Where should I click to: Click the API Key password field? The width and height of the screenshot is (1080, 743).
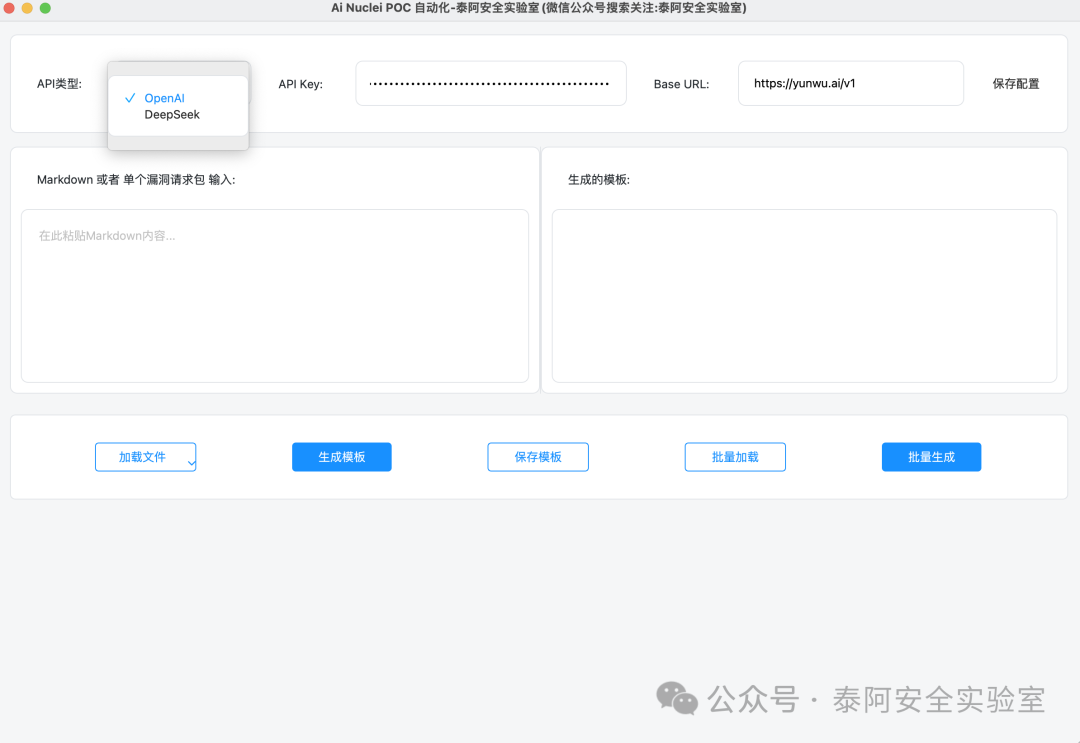[490, 83]
